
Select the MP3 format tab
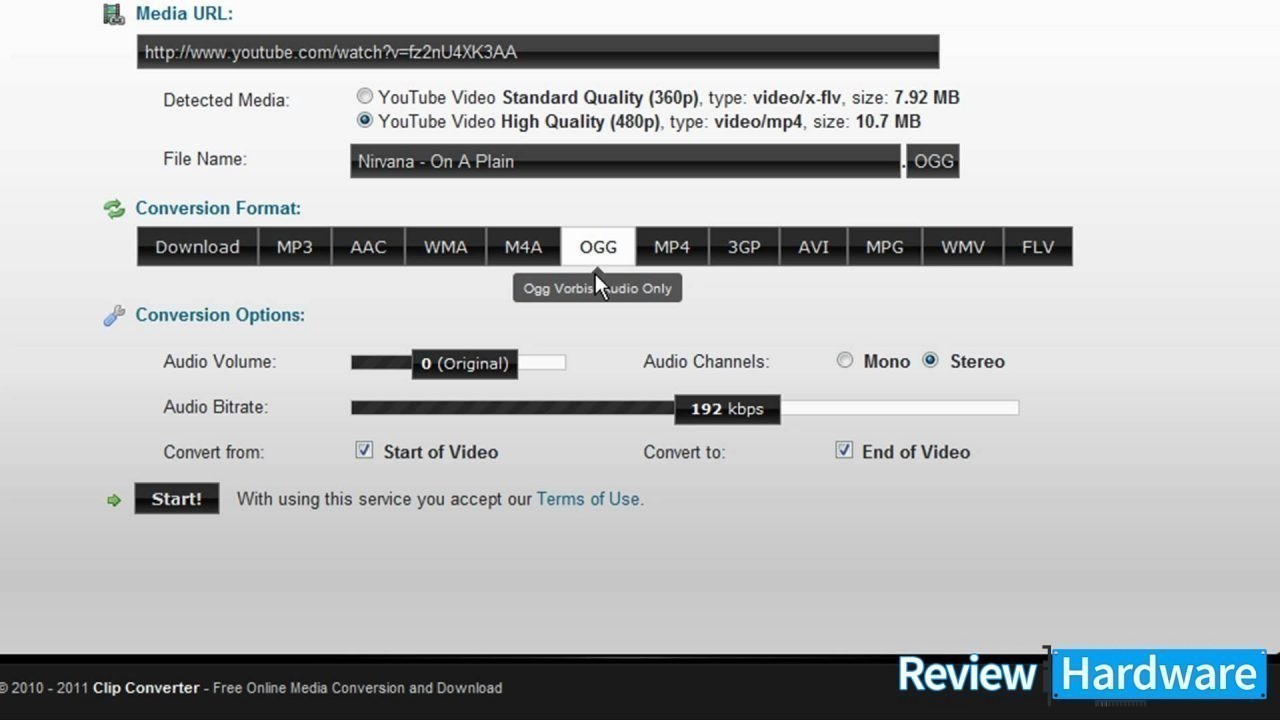coord(295,247)
